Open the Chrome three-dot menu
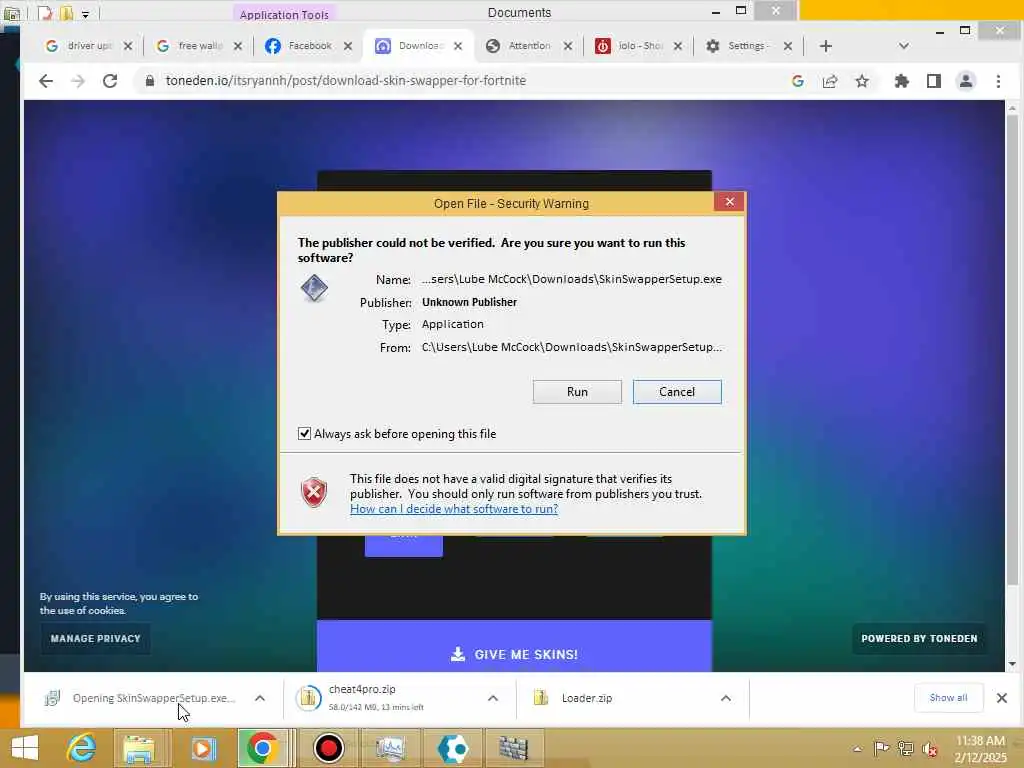This screenshot has width=1024, height=768. pyautogui.click(x=998, y=81)
